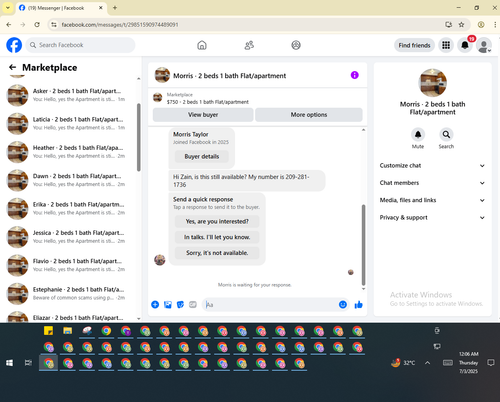
Task: Expand Privacy & support section
Action: [432, 218]
